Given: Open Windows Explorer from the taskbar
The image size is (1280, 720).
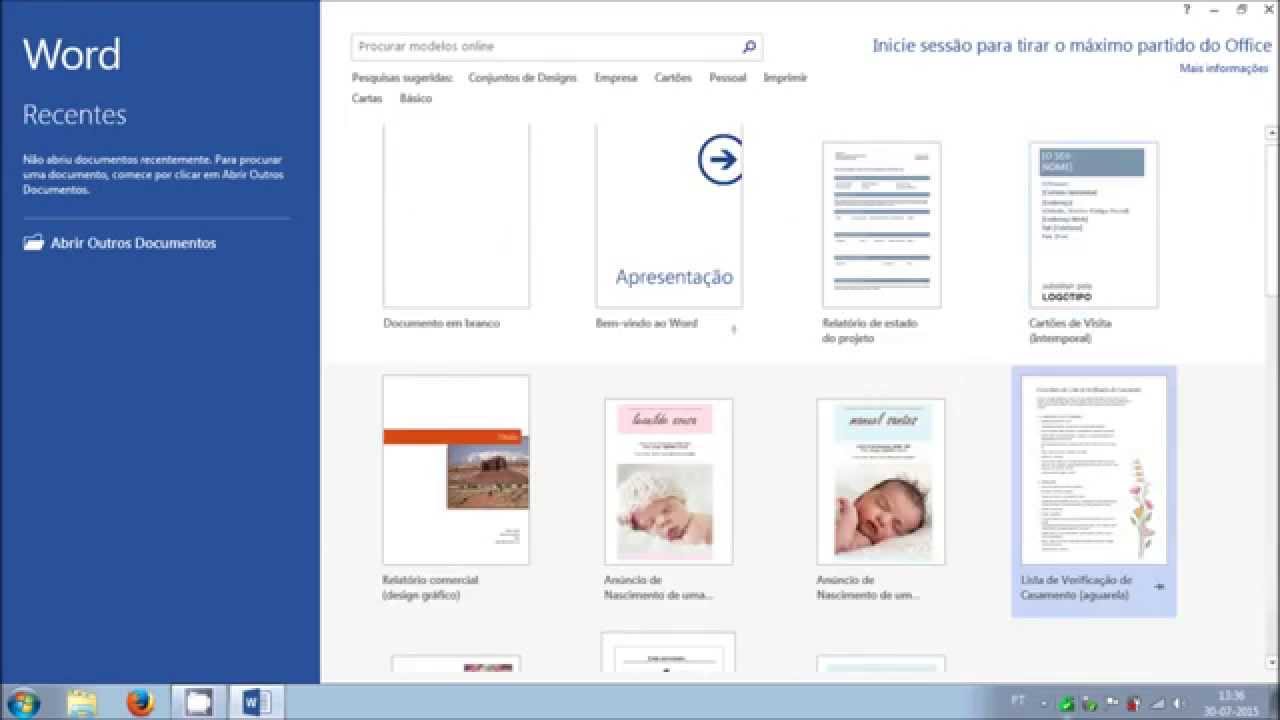Looking at the screenshot, I should 82,703.
